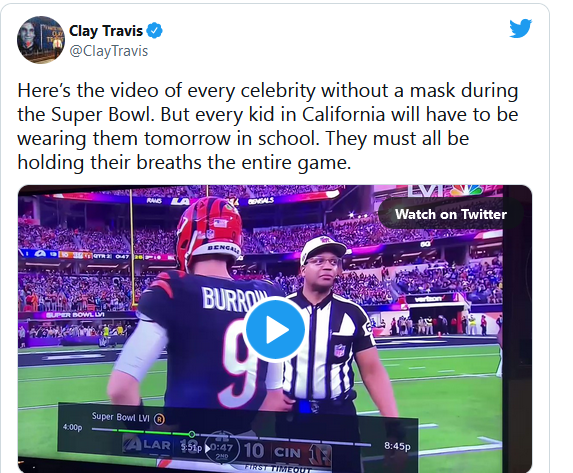Click the blue verified badge
This screenshot has width=573, height=473.
click(x=155, y=31)
